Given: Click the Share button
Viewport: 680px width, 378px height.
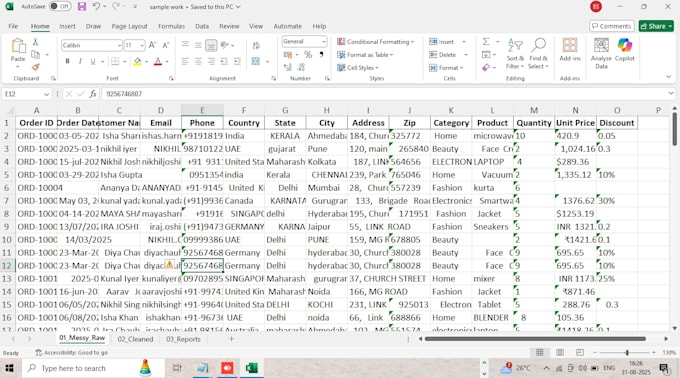Looking at the screenshot, I should coord(656,26).
